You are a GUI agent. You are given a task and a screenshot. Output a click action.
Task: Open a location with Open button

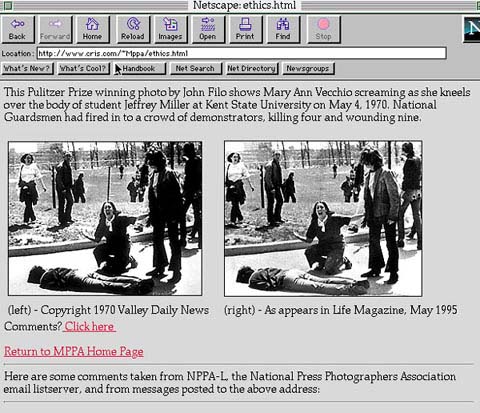pos(208,29)
